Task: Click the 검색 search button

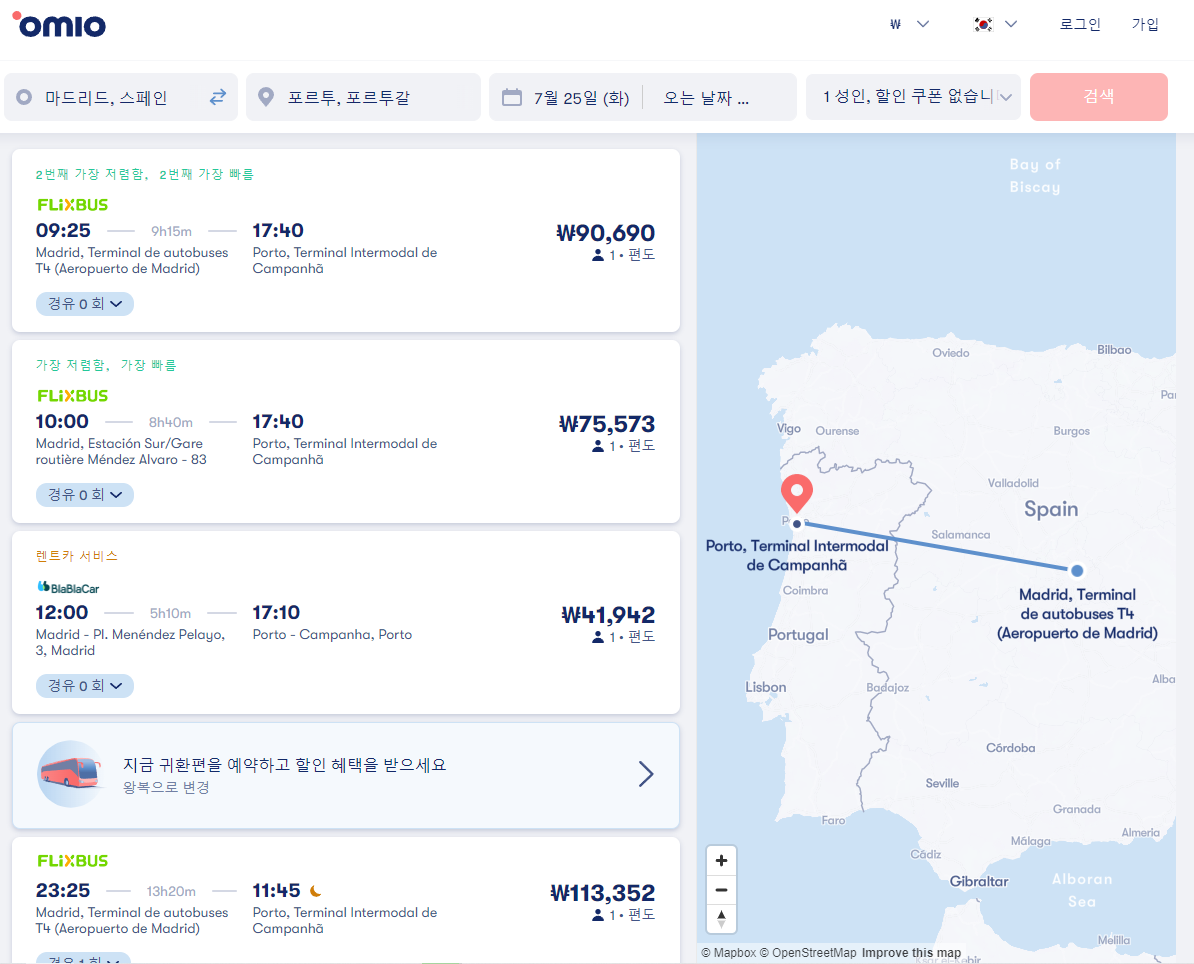Action: [1098, 97]
